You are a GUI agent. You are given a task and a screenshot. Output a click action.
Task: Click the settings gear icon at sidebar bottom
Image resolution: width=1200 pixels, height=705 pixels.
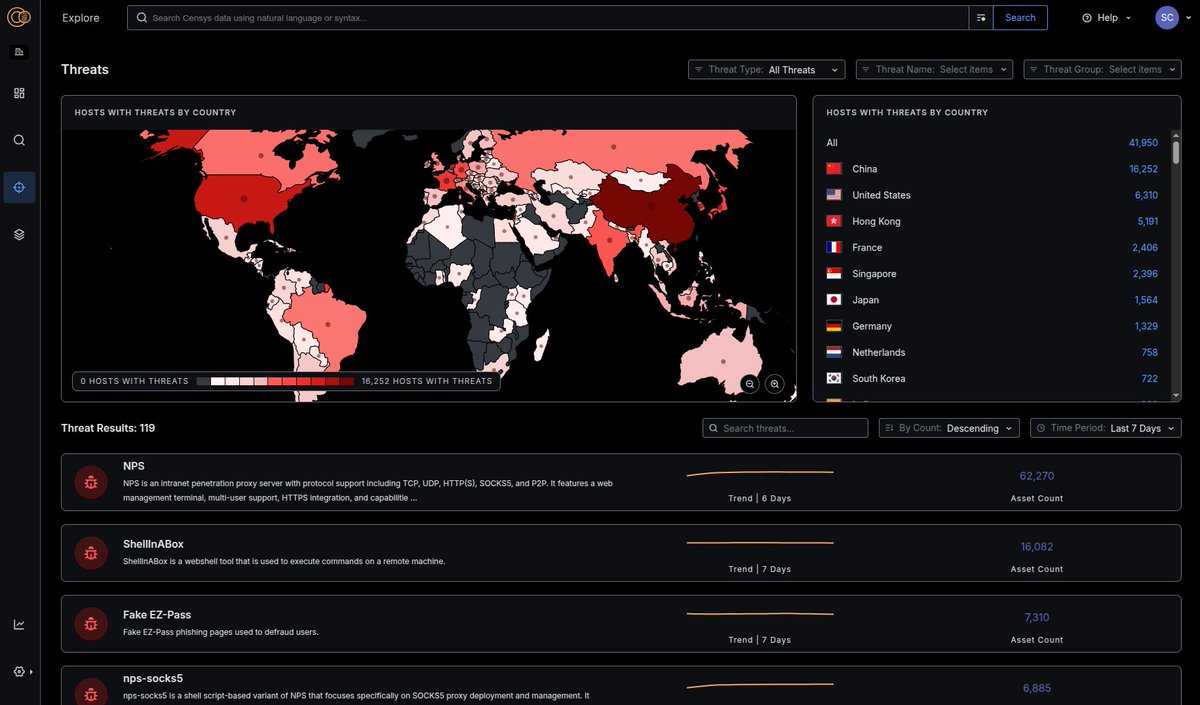click(x=17, y=671)
